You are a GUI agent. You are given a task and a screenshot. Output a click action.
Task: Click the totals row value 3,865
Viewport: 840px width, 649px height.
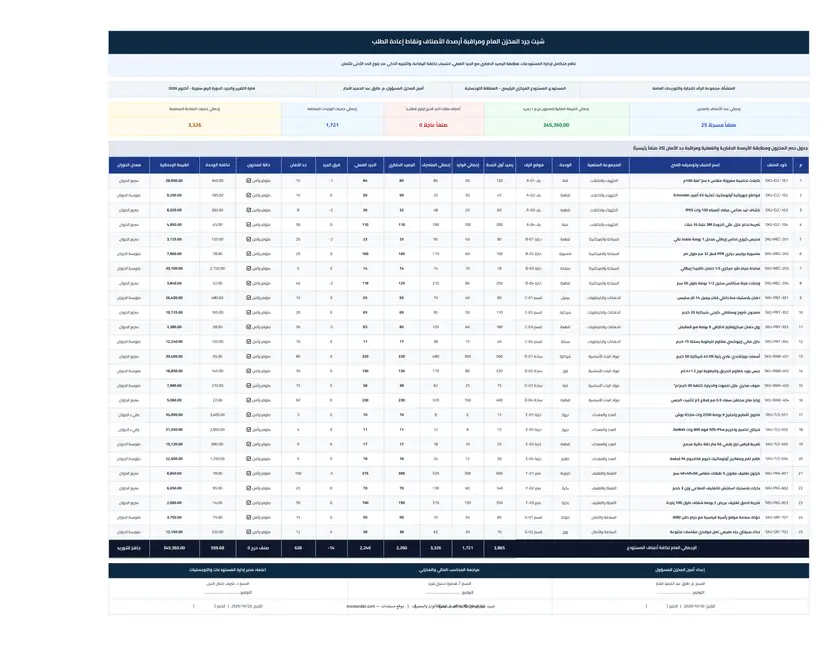click(x=499, y=548)
